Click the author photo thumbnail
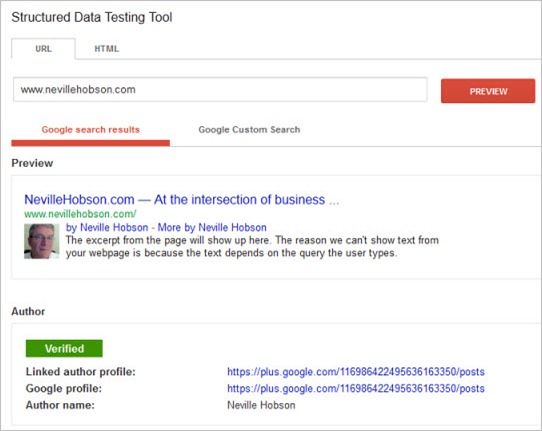Viewport: 542px width, 431px height. 41,241
